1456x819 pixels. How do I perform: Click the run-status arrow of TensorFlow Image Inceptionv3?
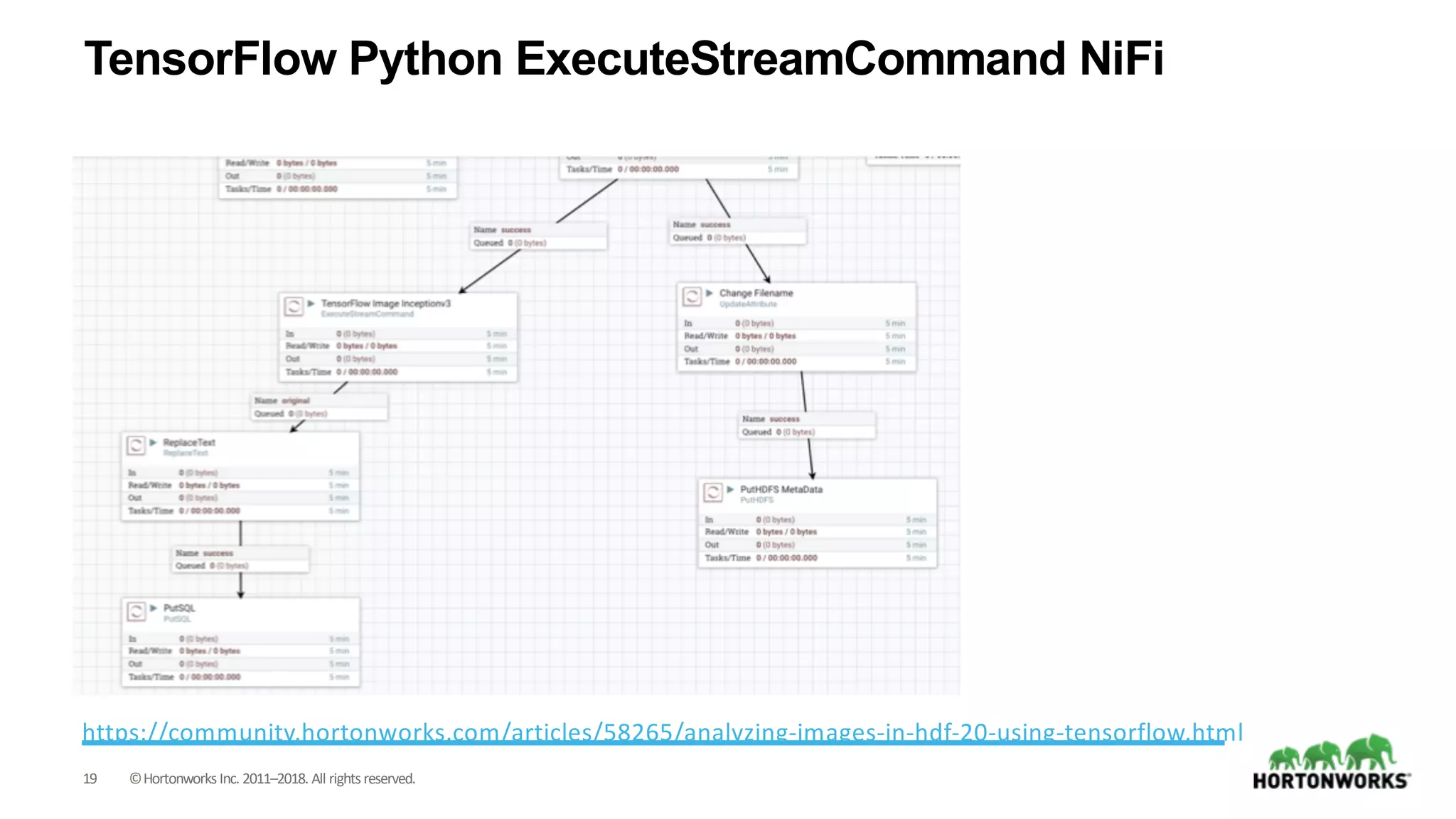[x=311, y=304]
